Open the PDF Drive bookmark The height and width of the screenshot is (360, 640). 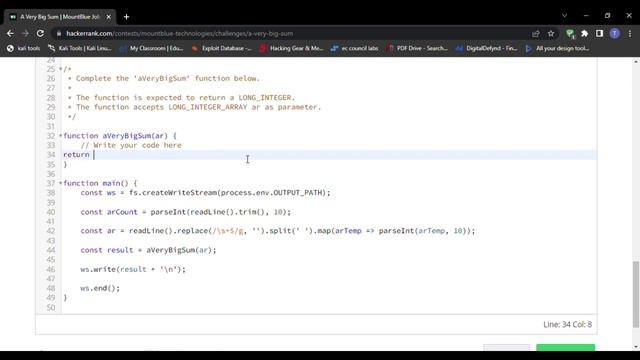pos(417,48)
